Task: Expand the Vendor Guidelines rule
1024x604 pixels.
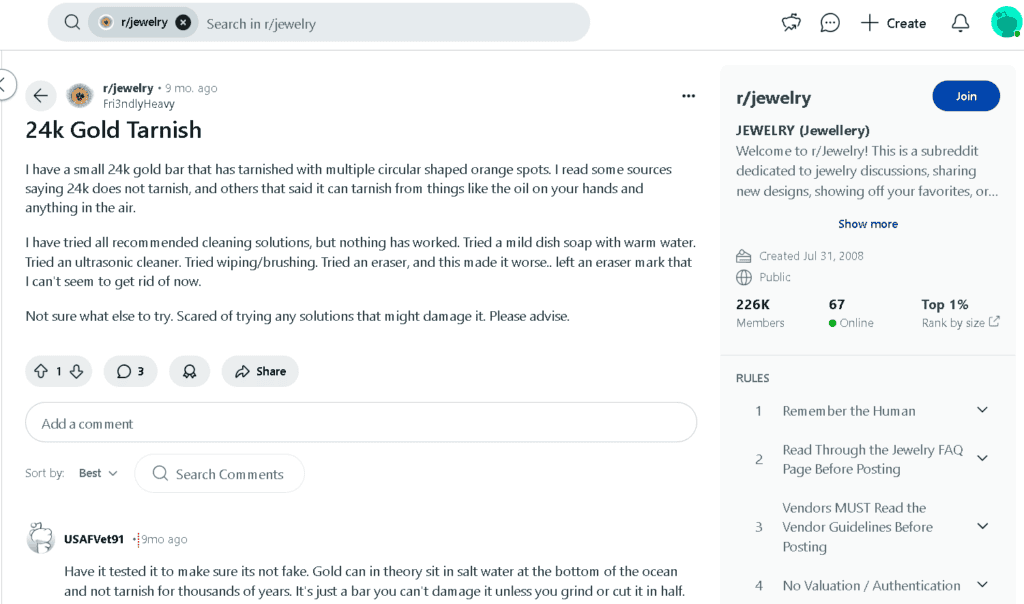Action: (982, 526)
